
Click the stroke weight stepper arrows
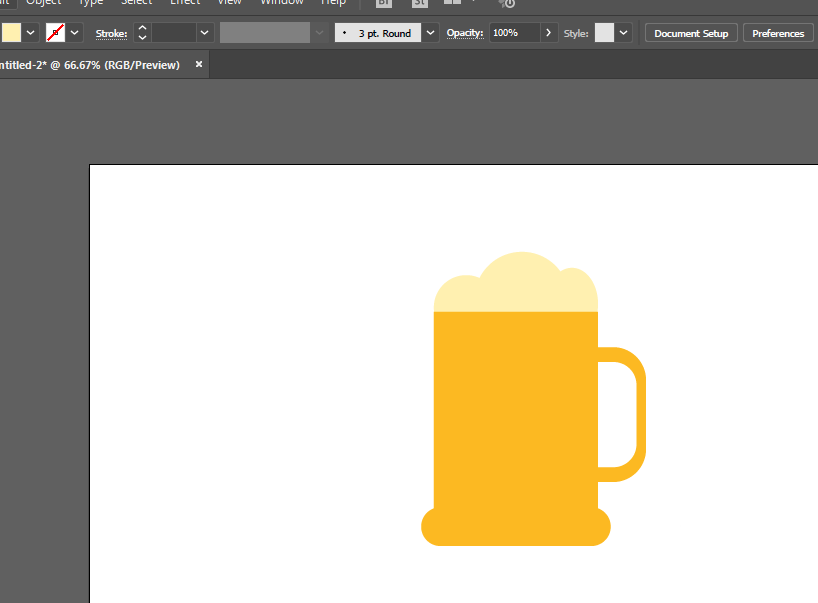(142, 33)
